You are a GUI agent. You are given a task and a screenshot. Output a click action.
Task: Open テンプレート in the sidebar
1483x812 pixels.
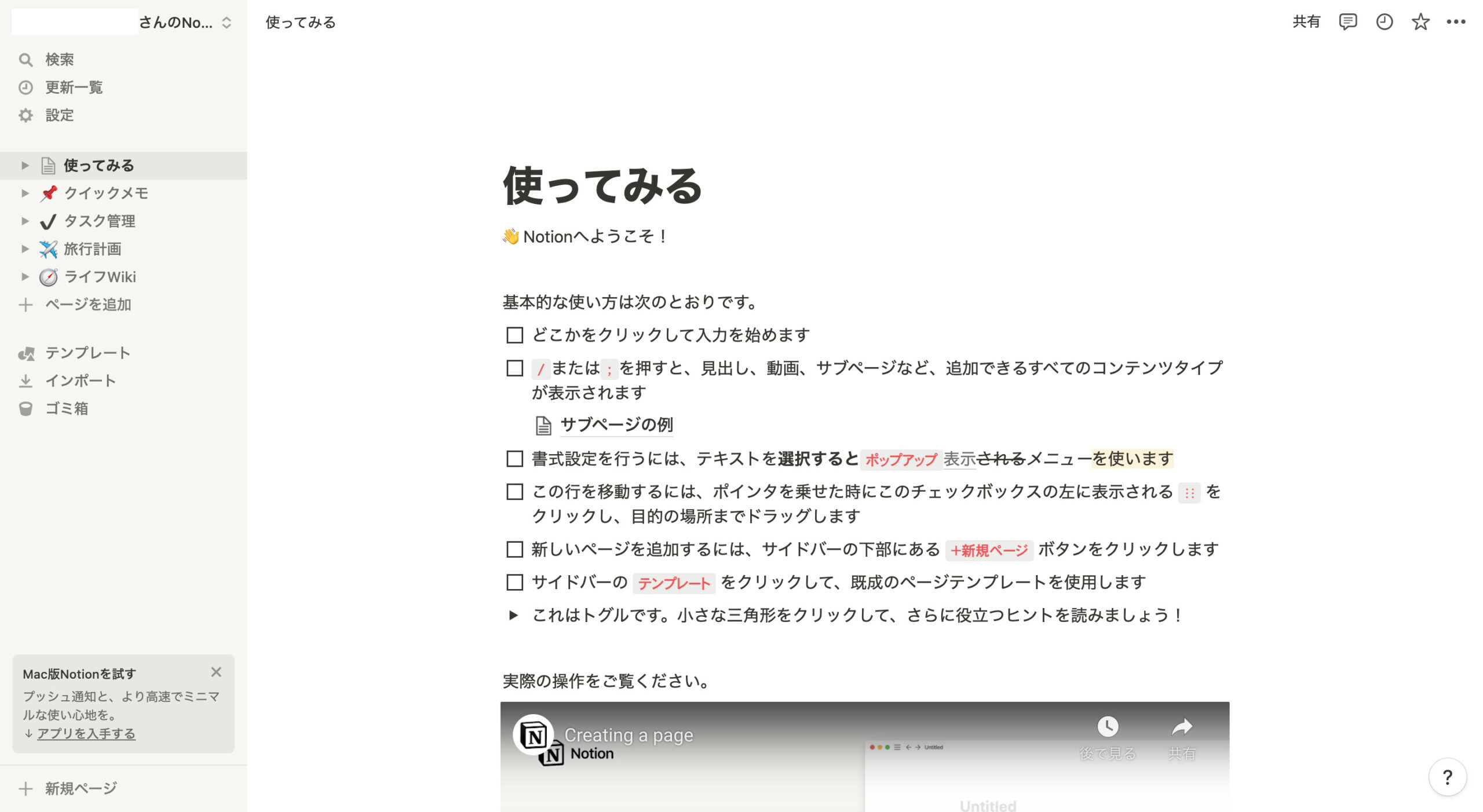click(x=123, y=353)
